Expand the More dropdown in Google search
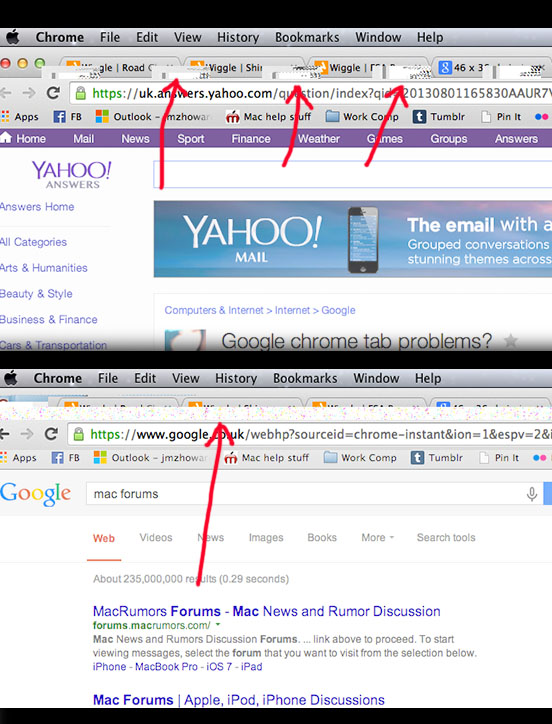This screenshot has height=724, width=552. (x=377, y=537)
